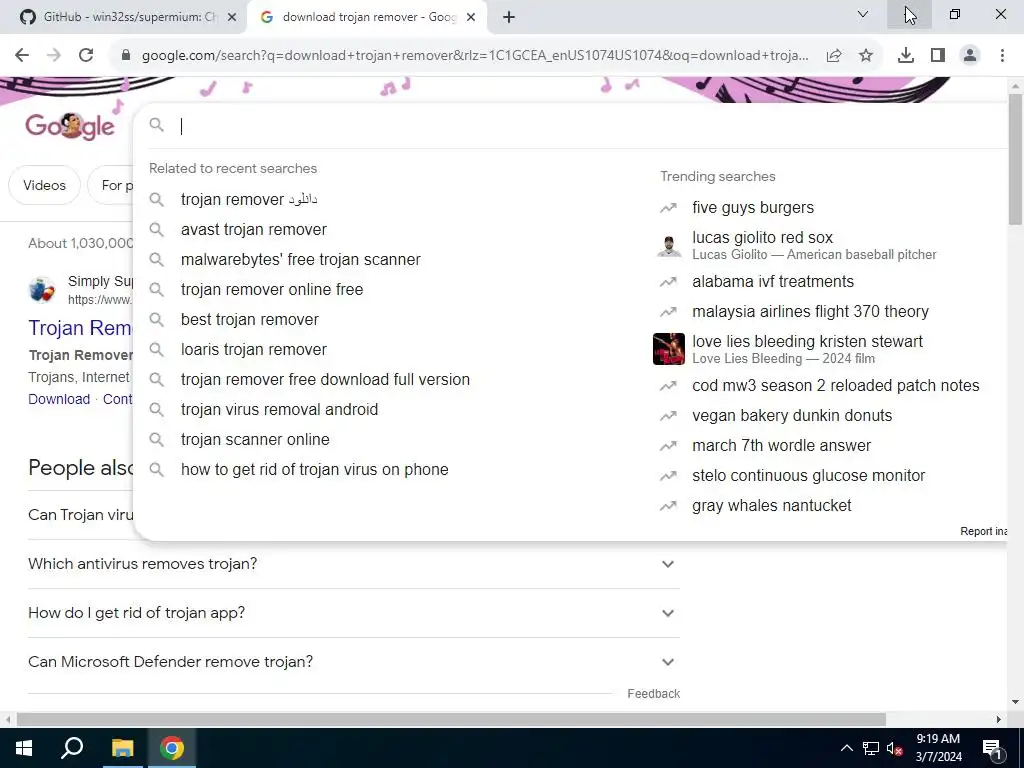Open the Windows Start menu
The width and height of the screenshot is (1024, 768).
[x=24, y=748]
